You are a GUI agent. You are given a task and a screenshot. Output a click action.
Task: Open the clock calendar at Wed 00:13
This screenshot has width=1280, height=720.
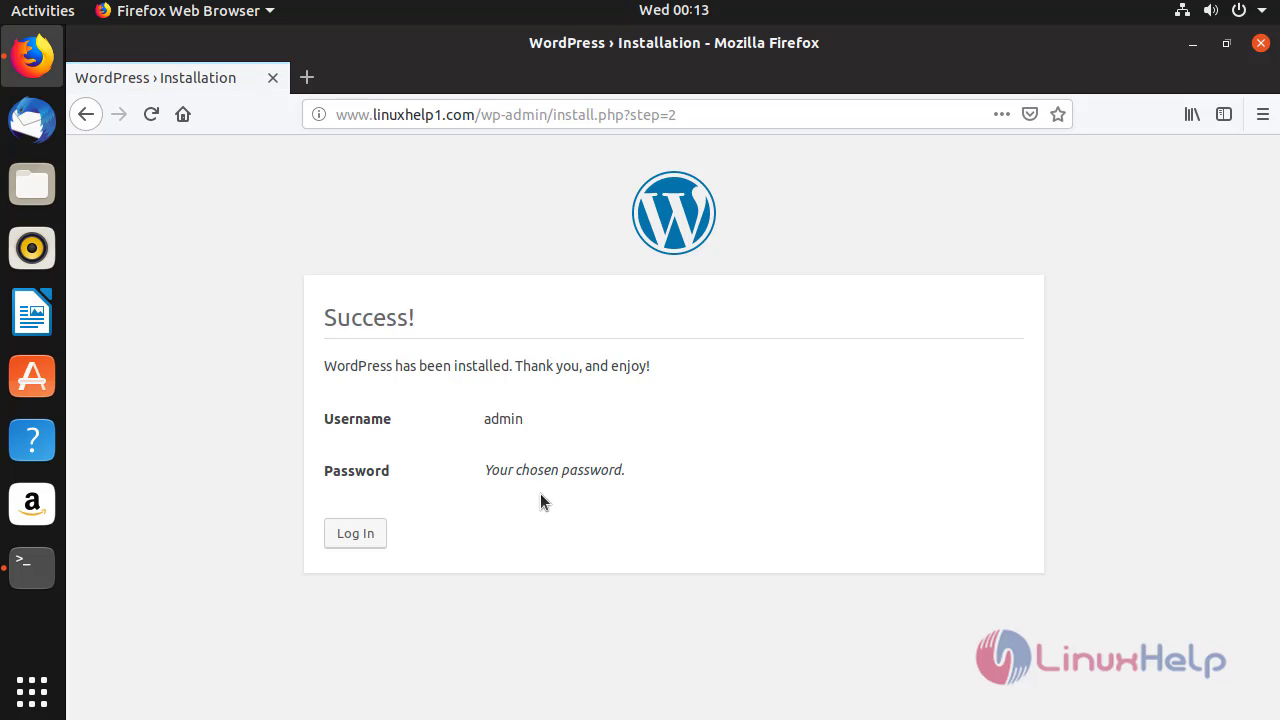[x=674, y=10]
